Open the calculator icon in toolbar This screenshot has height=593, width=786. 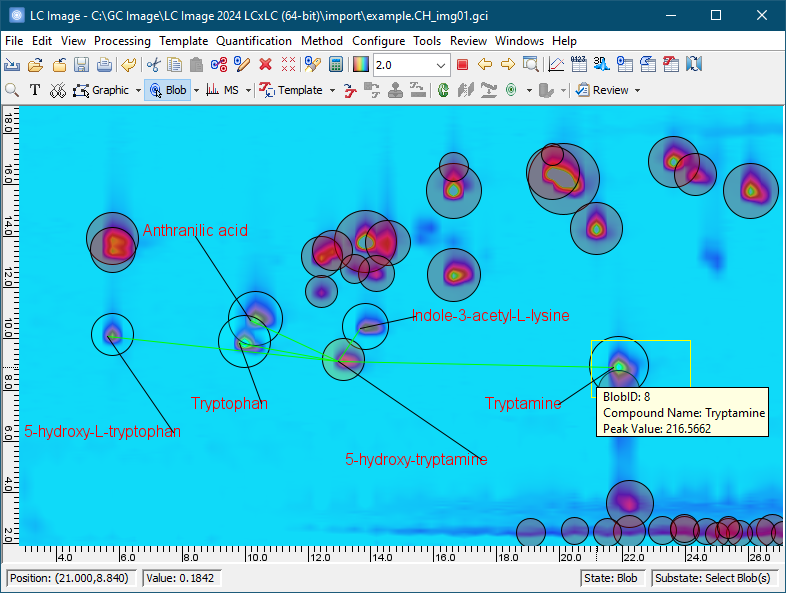pos(336,65)
